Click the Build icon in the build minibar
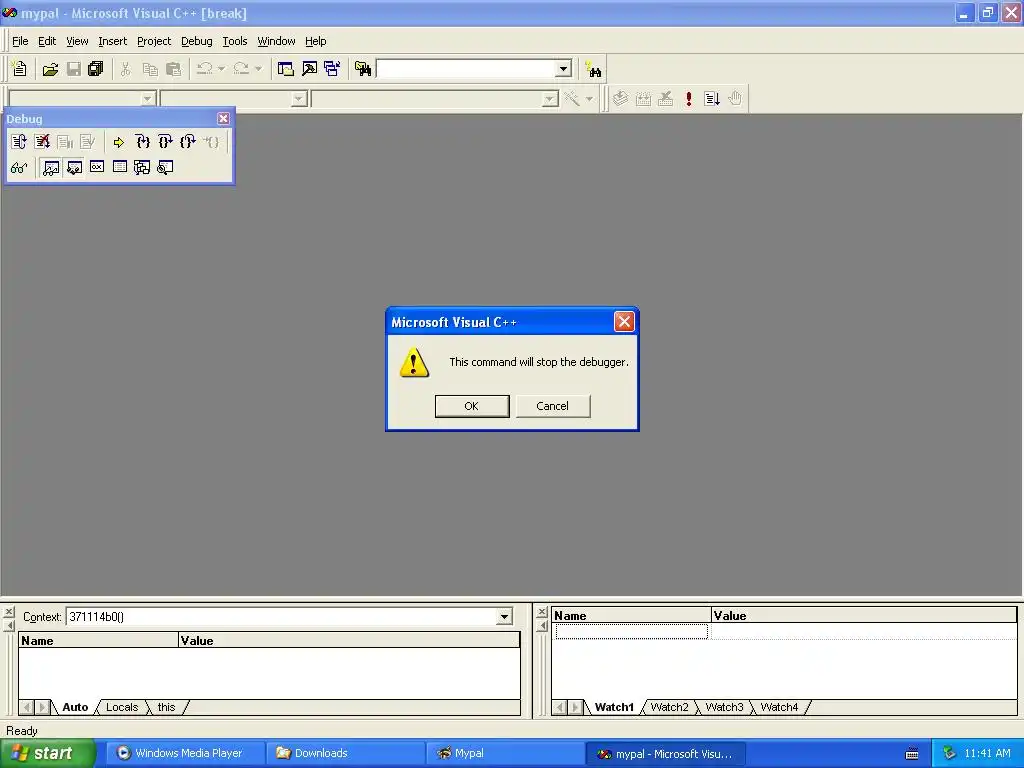1024x768 pixels. (x=643, y=99)
